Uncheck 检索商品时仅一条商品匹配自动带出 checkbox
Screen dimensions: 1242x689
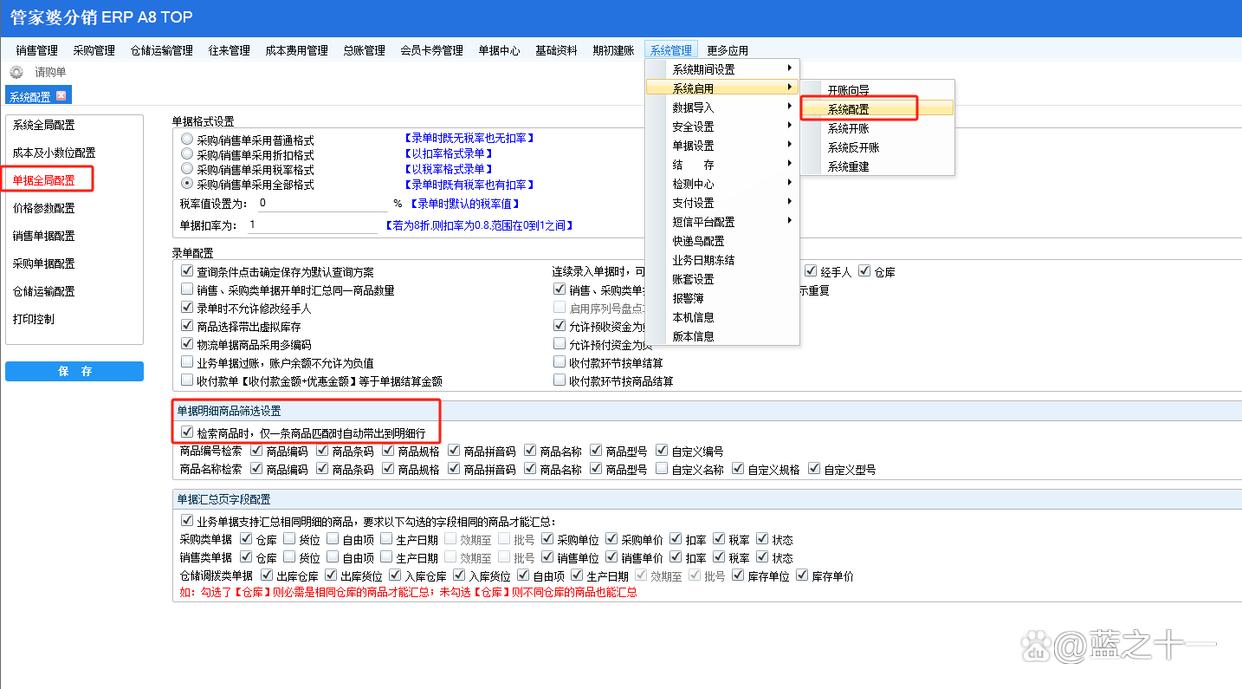coord(187,433)
